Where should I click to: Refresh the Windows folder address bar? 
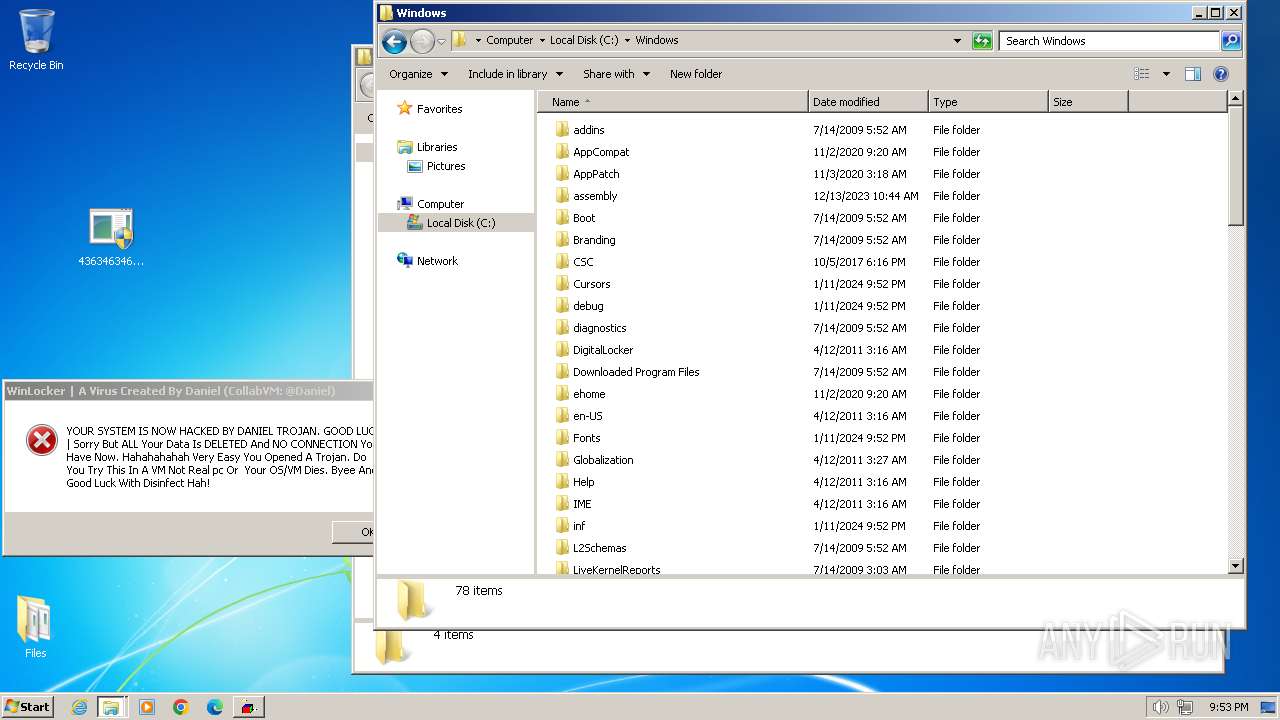pos(982,41)
